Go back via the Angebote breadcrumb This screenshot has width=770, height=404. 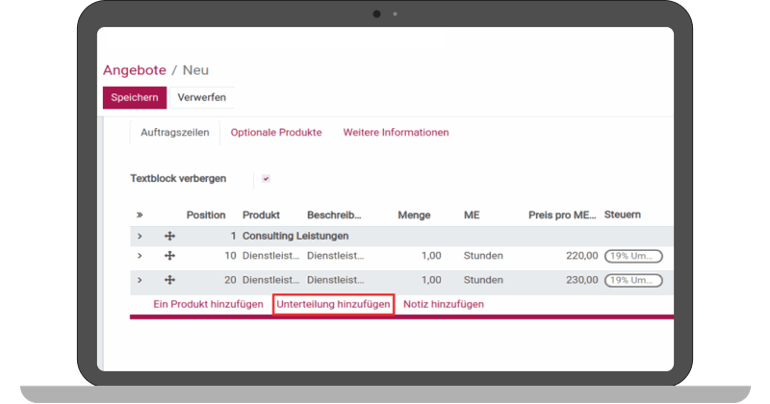click(135, 70)
